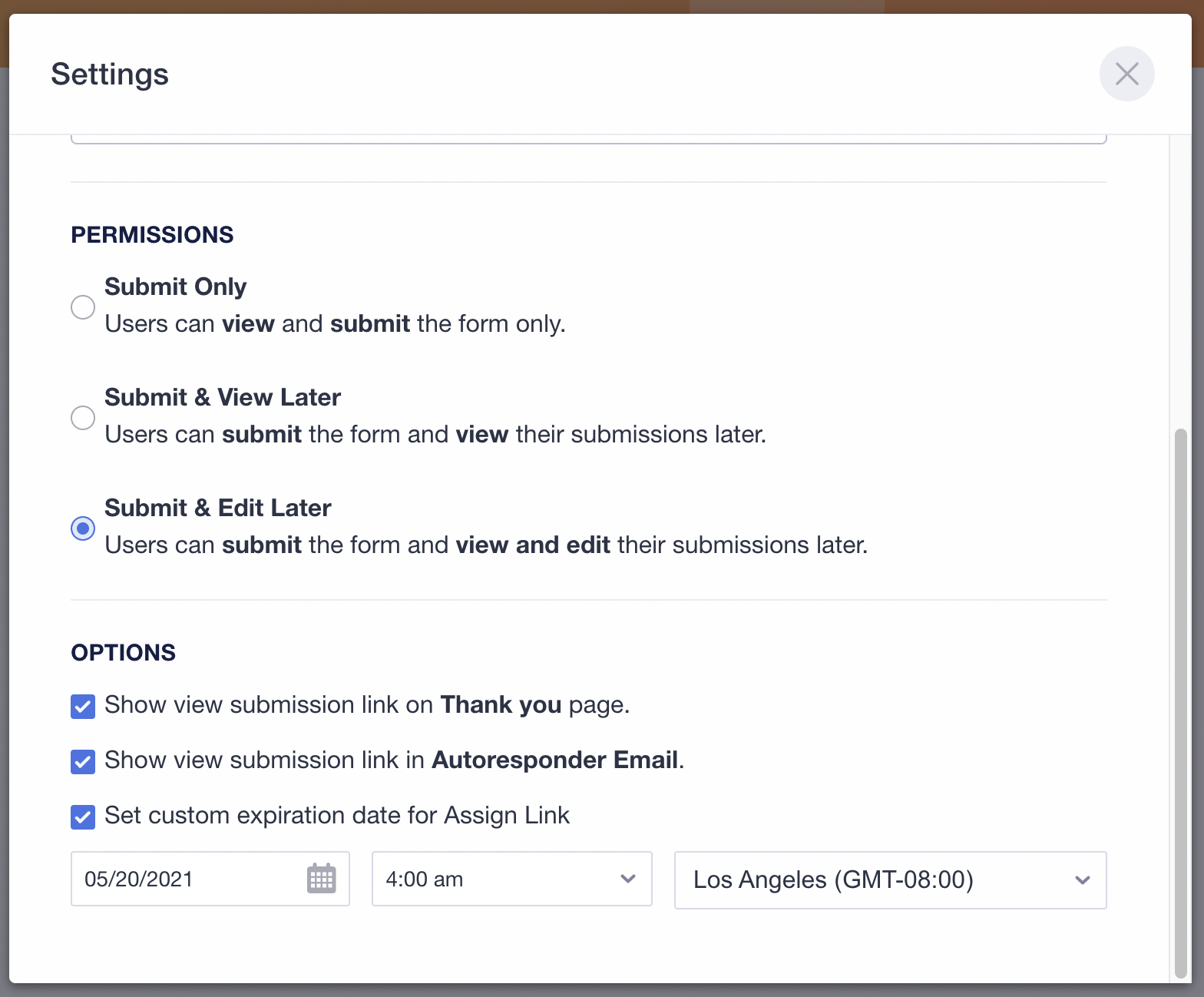Uncheck the Thank you page link checkbox
This screenshot has width=1204, height=997.
(83, 706)
